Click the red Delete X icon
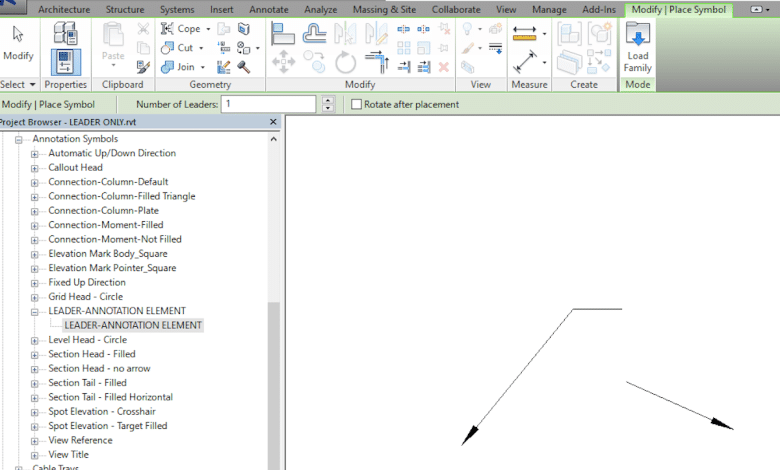 444,67
